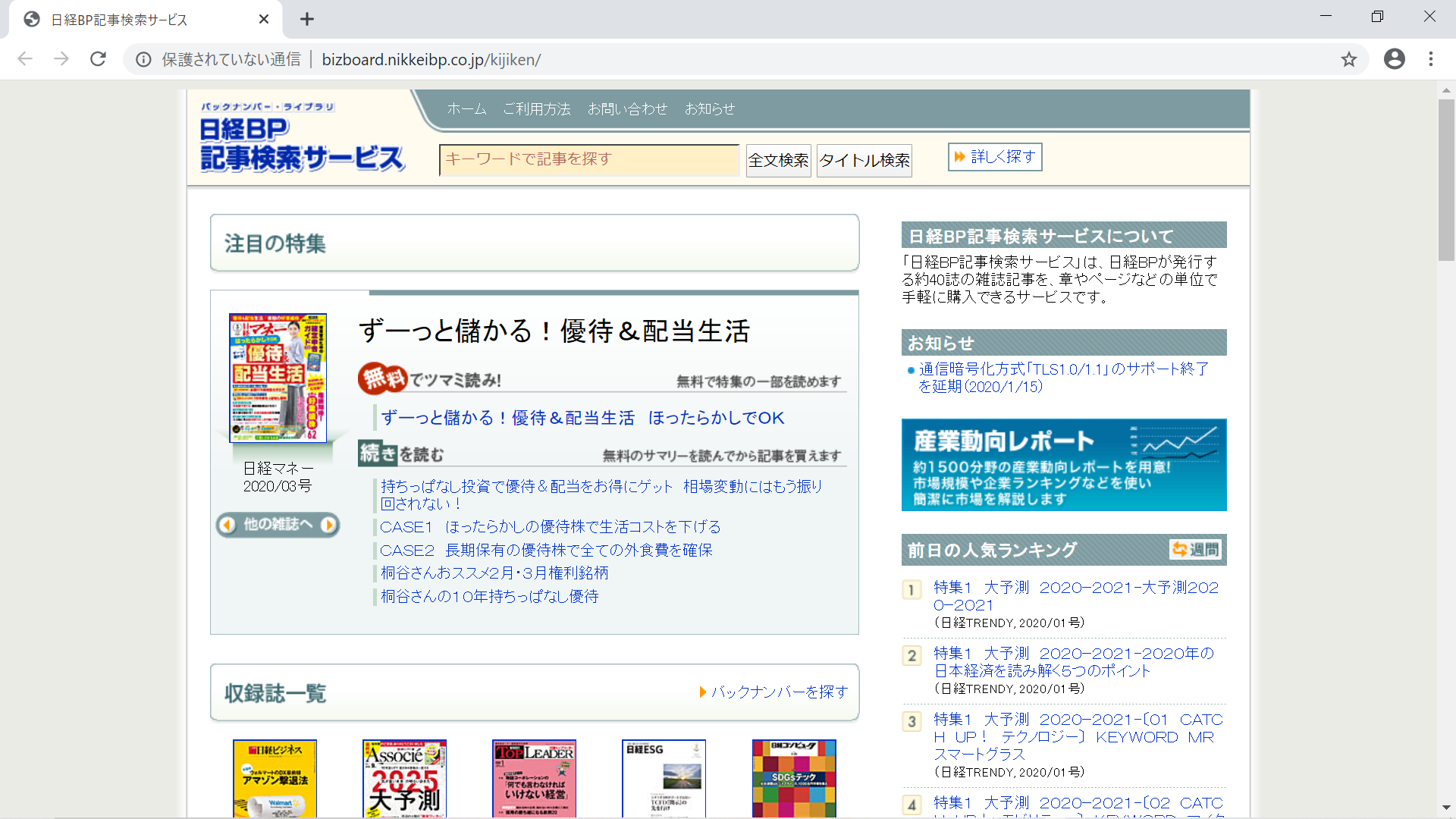Click ずーっと儲かる!優待&配当生活 headline
This screenshot has width=1456, height=819.
[554, 331]
